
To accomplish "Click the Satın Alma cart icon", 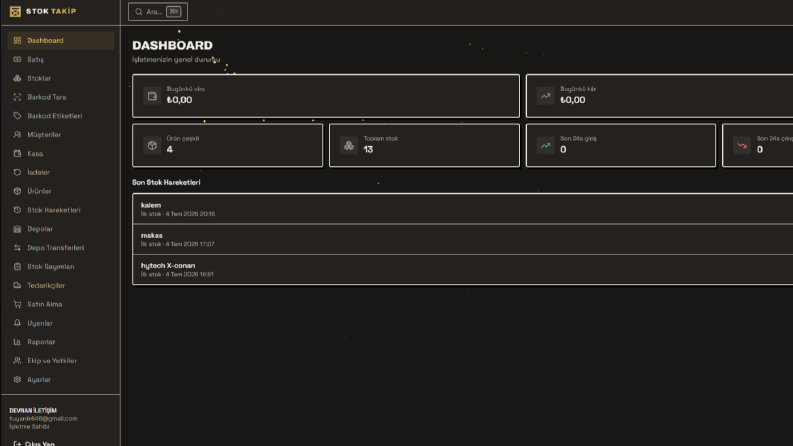I will click(x=17, y=304).
